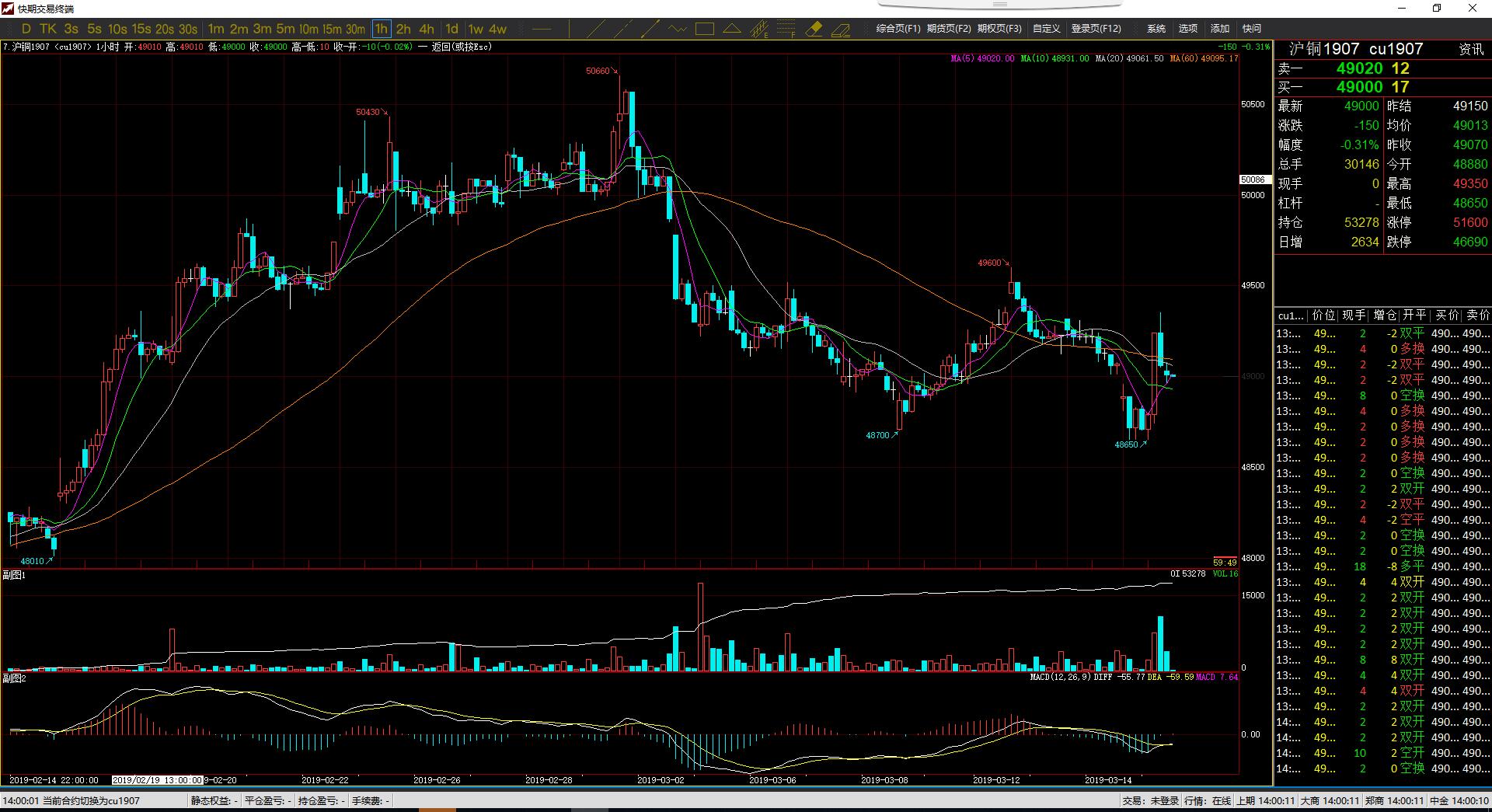Click the 增仓 column header in tick list
1492x812 pixels.
pos(1386,315)
